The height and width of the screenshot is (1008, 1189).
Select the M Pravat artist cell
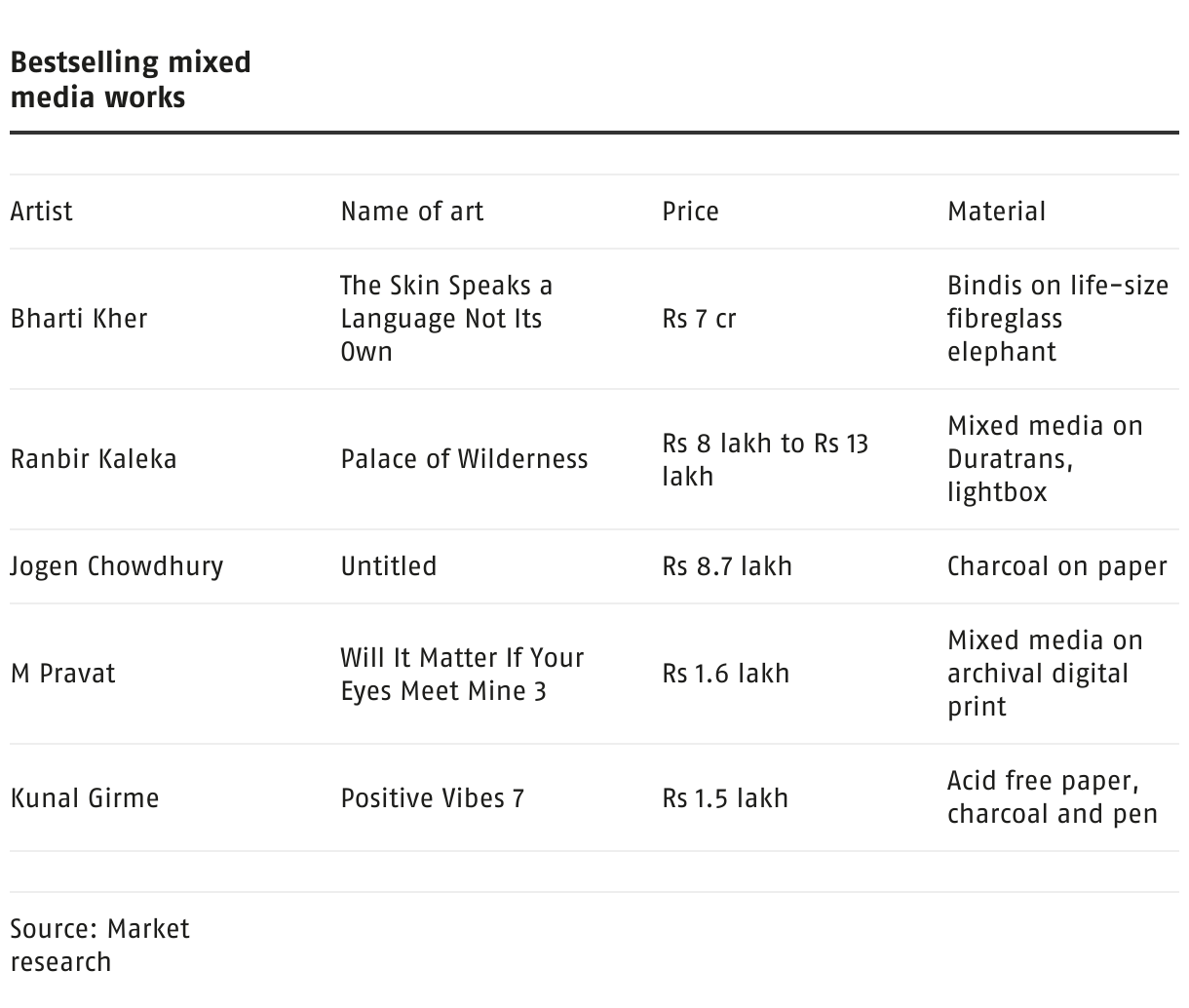(62, 674)
